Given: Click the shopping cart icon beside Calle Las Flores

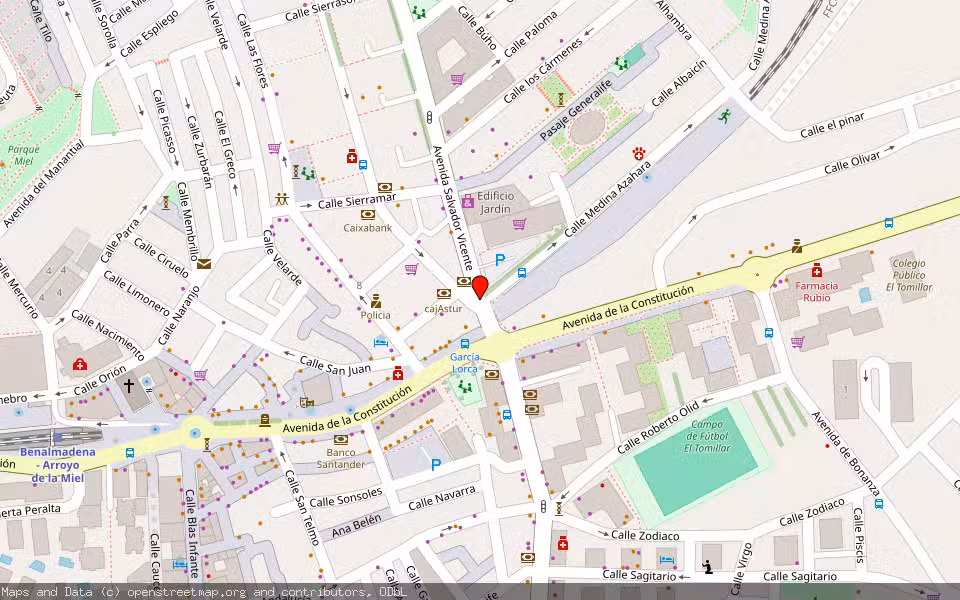Looking at the screenshot, I should [x=274, y=148].
